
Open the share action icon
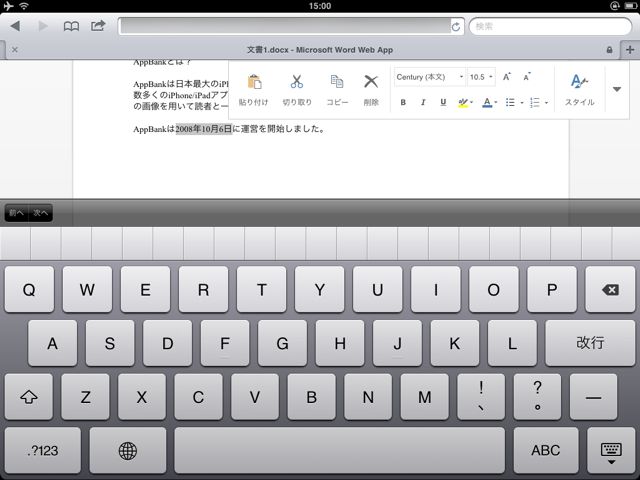coord(98,26)
